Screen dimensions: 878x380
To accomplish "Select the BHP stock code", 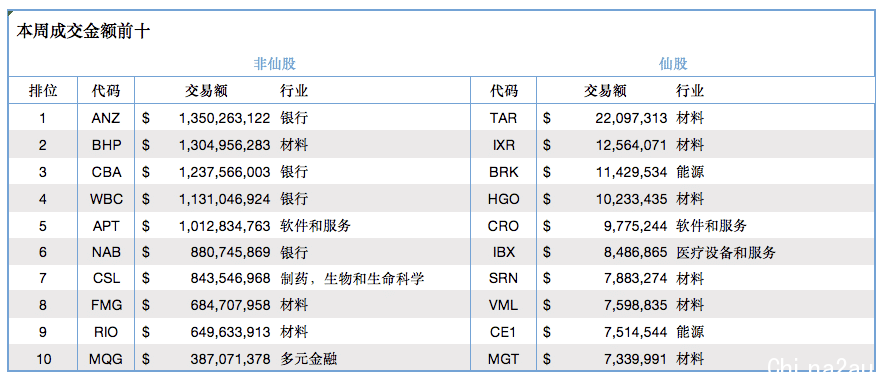I will (106, 145).
